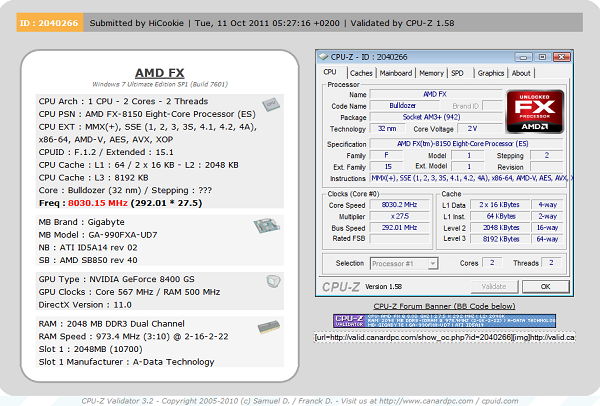Click the GPU icon beside GPU Type
Image resolution: width=600 pixels, height=406 pixels.
273,281
